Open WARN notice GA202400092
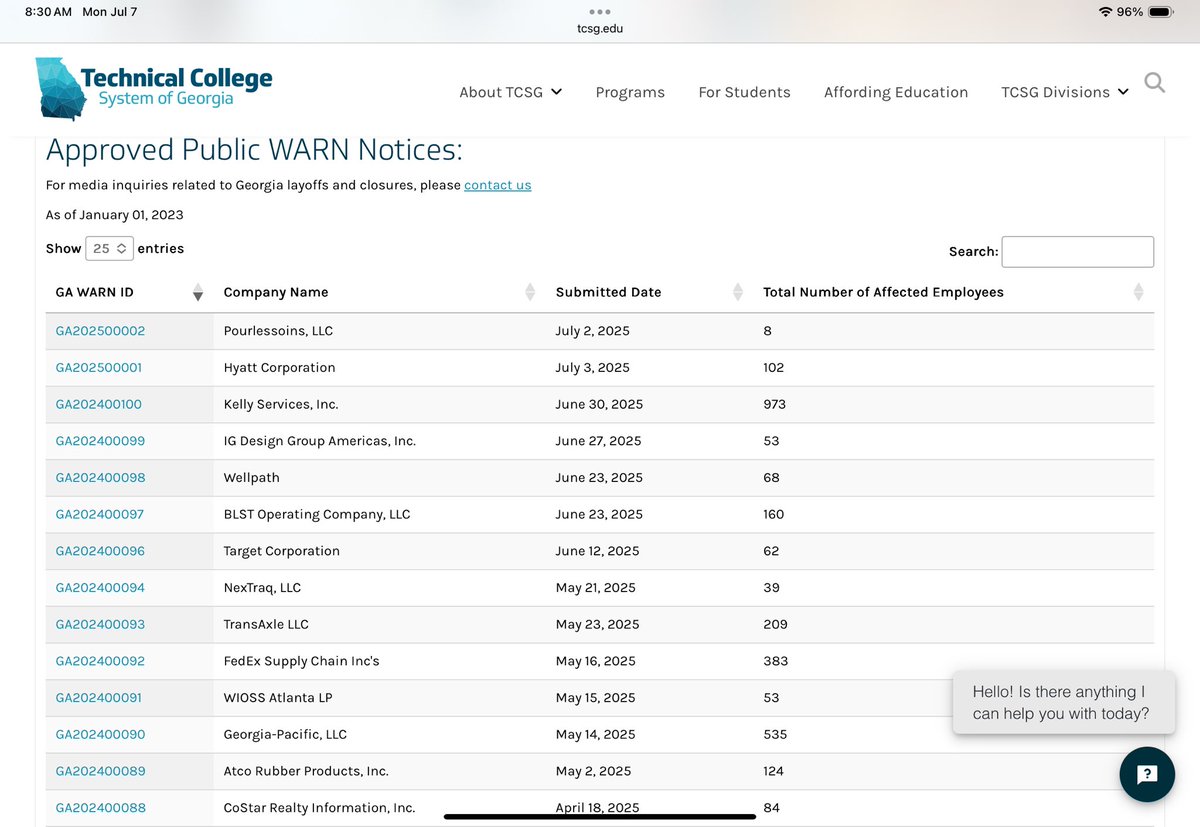The width and height of the screenshot is (1200, 827). (100, 661)
